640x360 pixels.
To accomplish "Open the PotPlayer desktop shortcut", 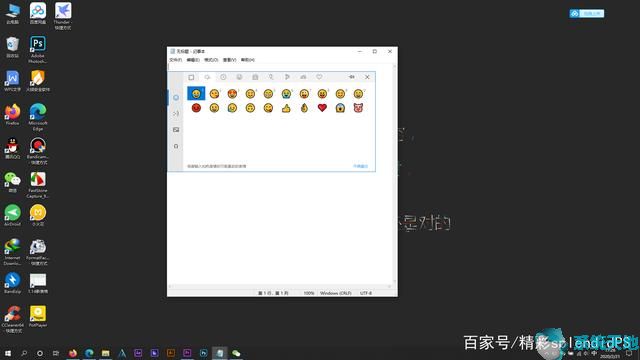I will click(x=38, y=317).
